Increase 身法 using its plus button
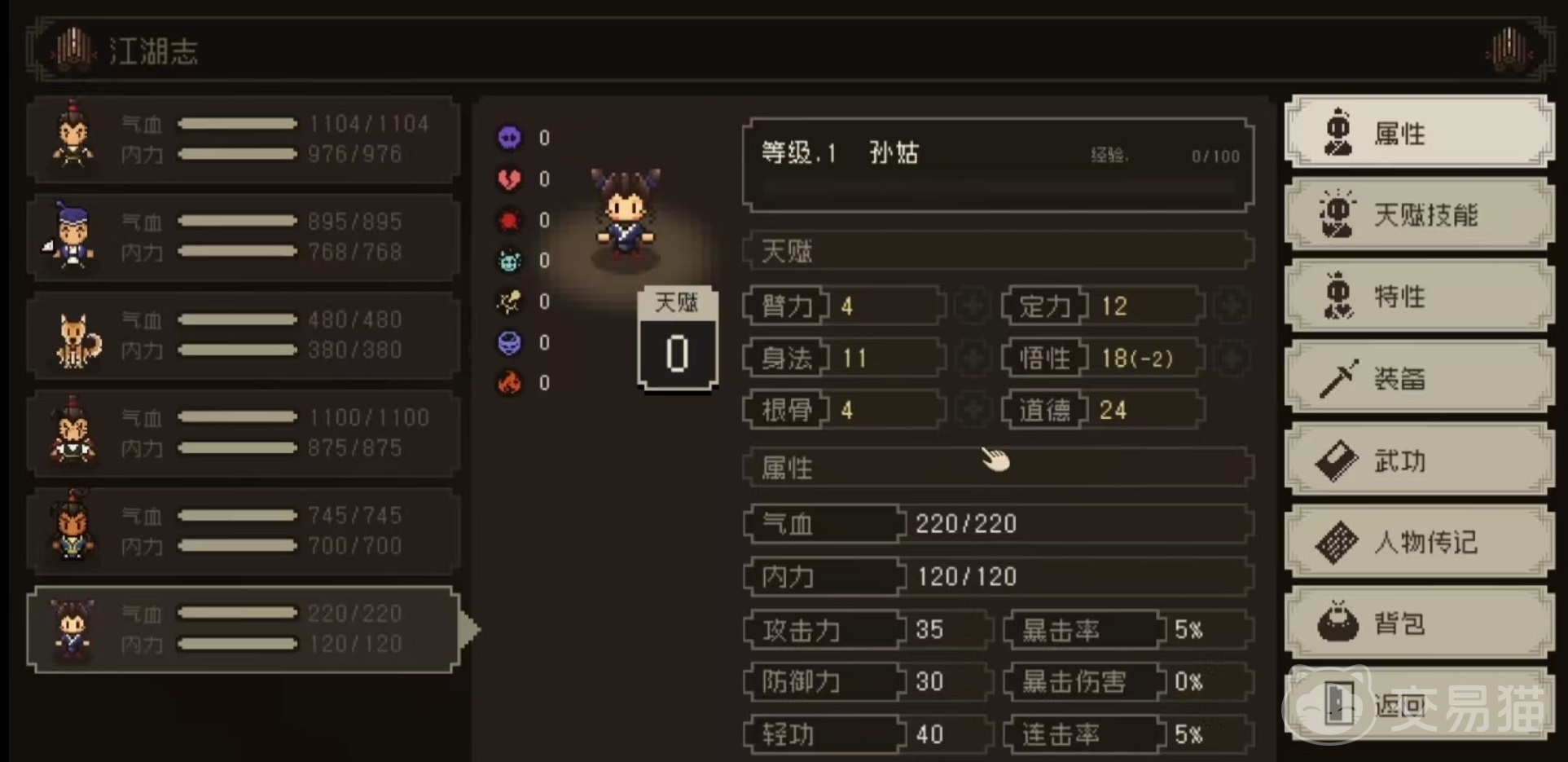The width and height of the screenshot is (1568, 762). (x=972, y=358)
